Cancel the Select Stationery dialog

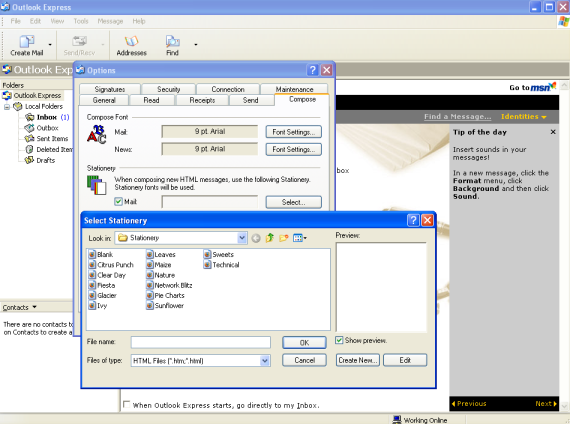[304, 360]
